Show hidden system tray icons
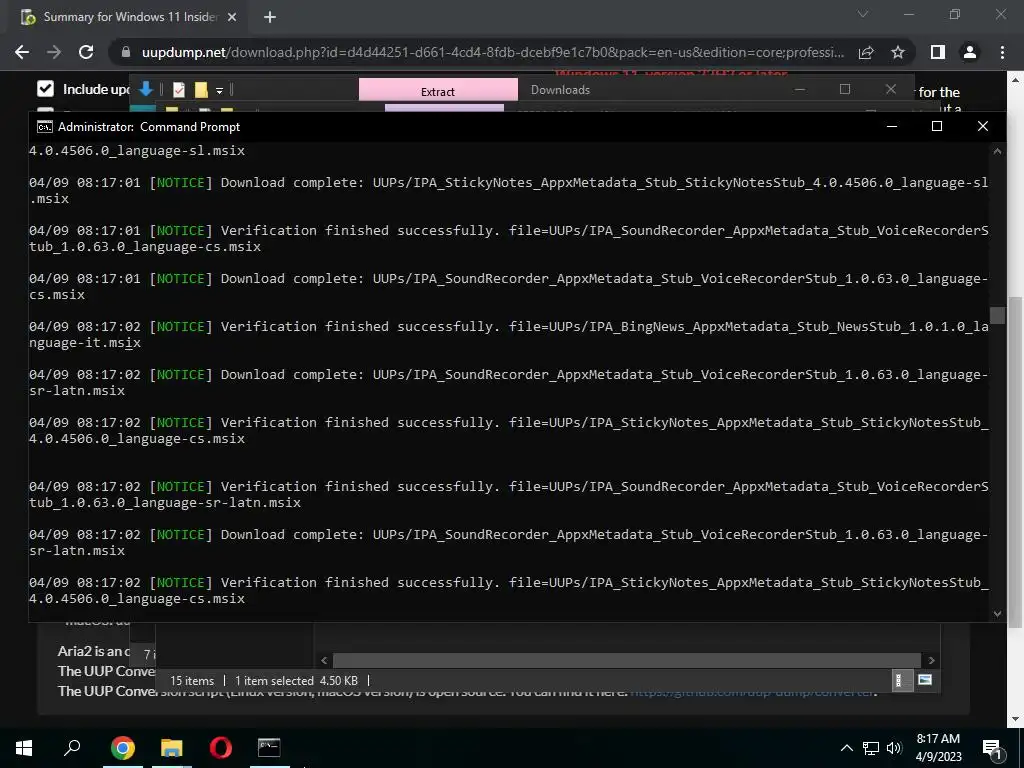1024x768 pixels. tap(846, 748)
